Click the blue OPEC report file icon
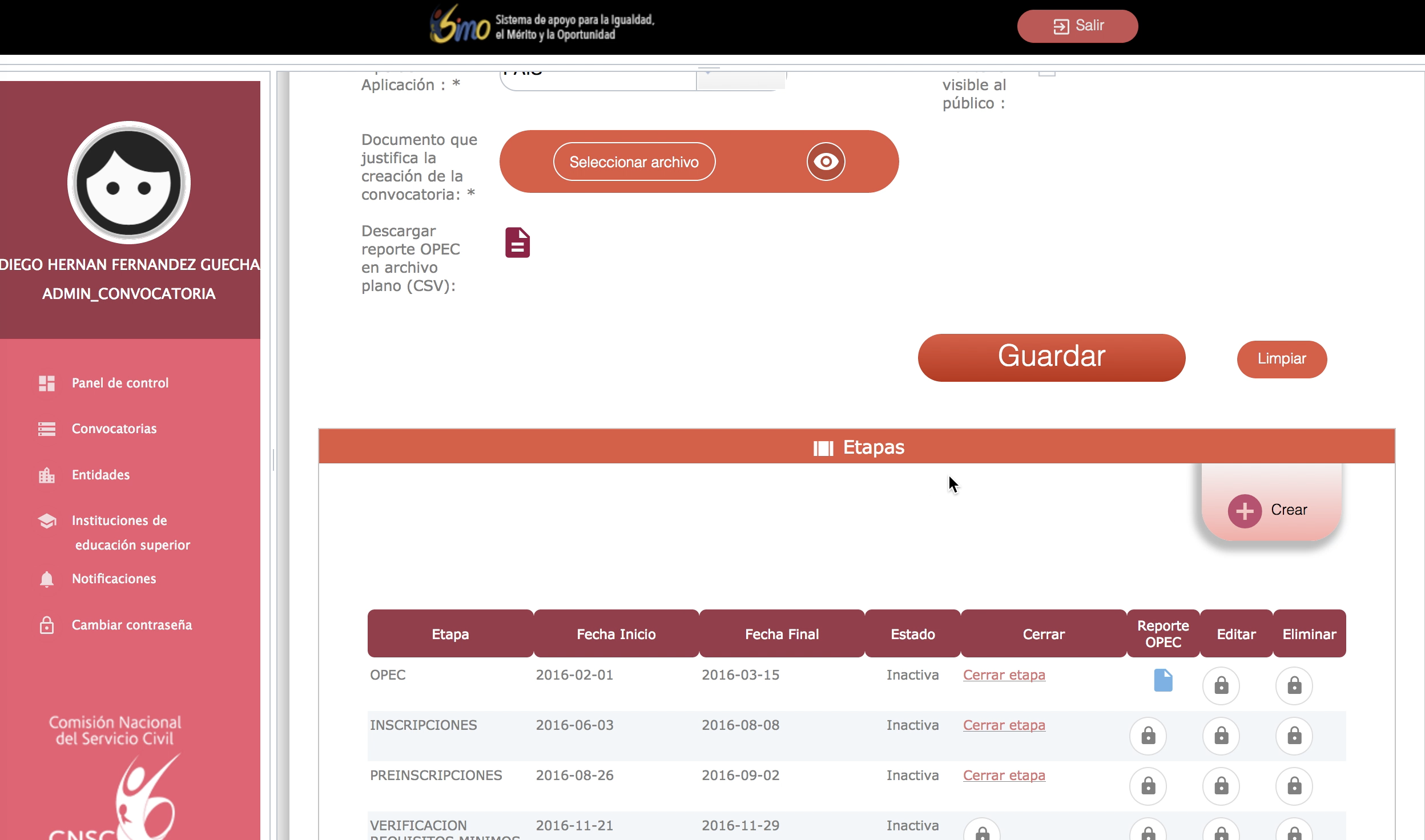 pyautogui.click(x=1163, y=680)
